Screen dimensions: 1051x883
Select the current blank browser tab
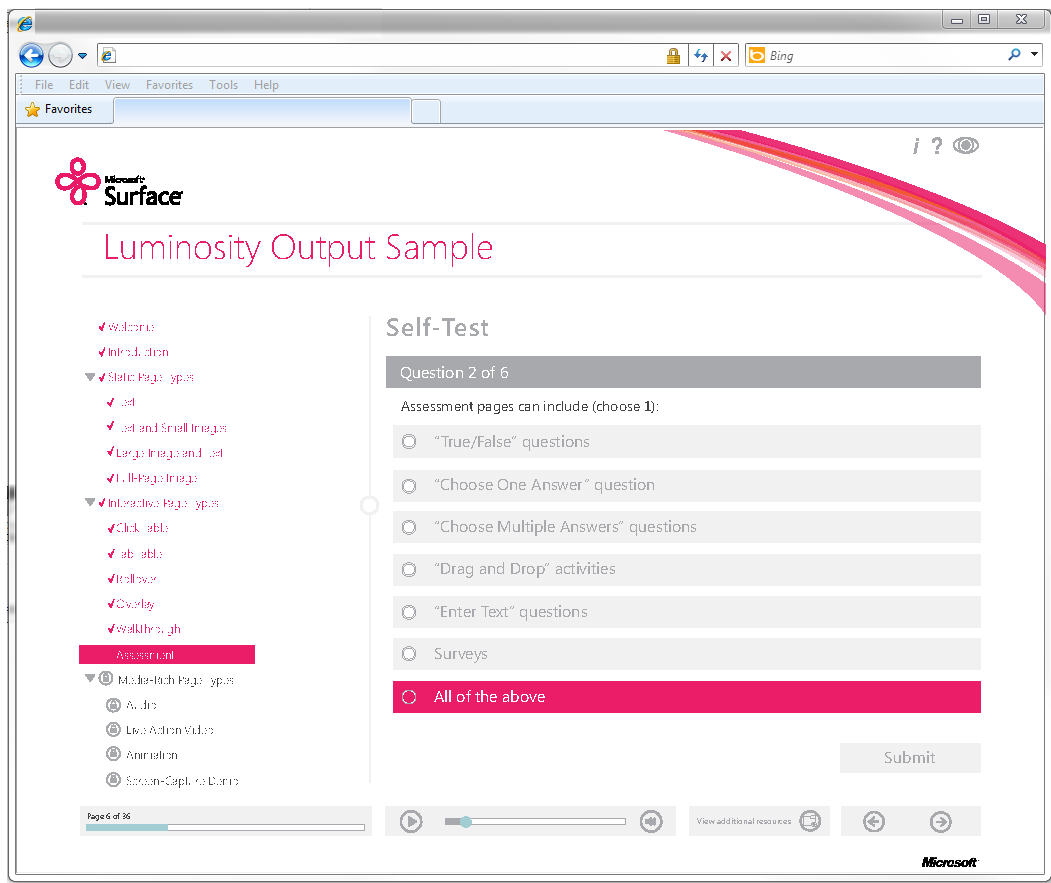pyautogui.click(x=262, y=111)
